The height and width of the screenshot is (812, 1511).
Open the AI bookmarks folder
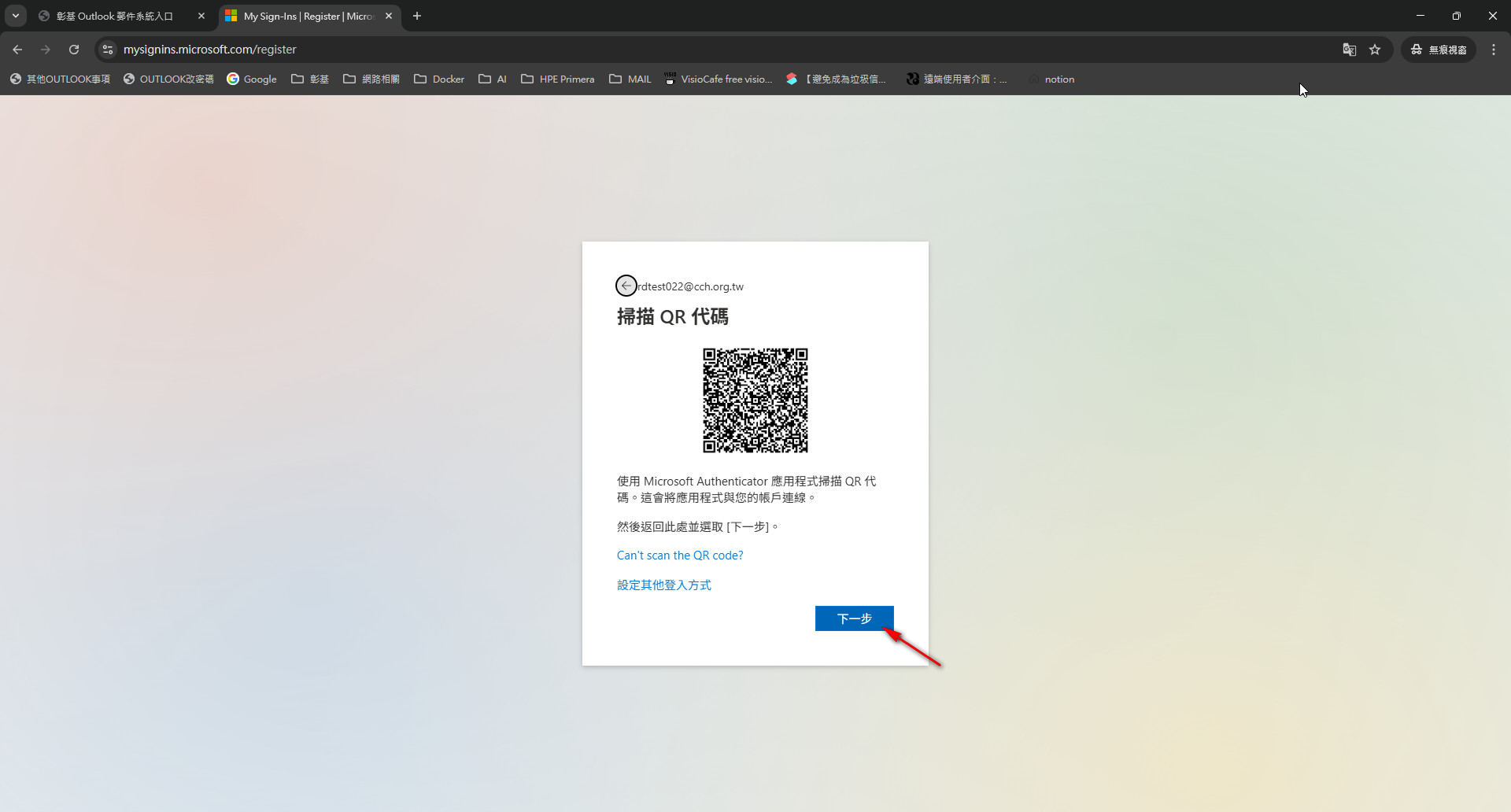click(493, 79)
